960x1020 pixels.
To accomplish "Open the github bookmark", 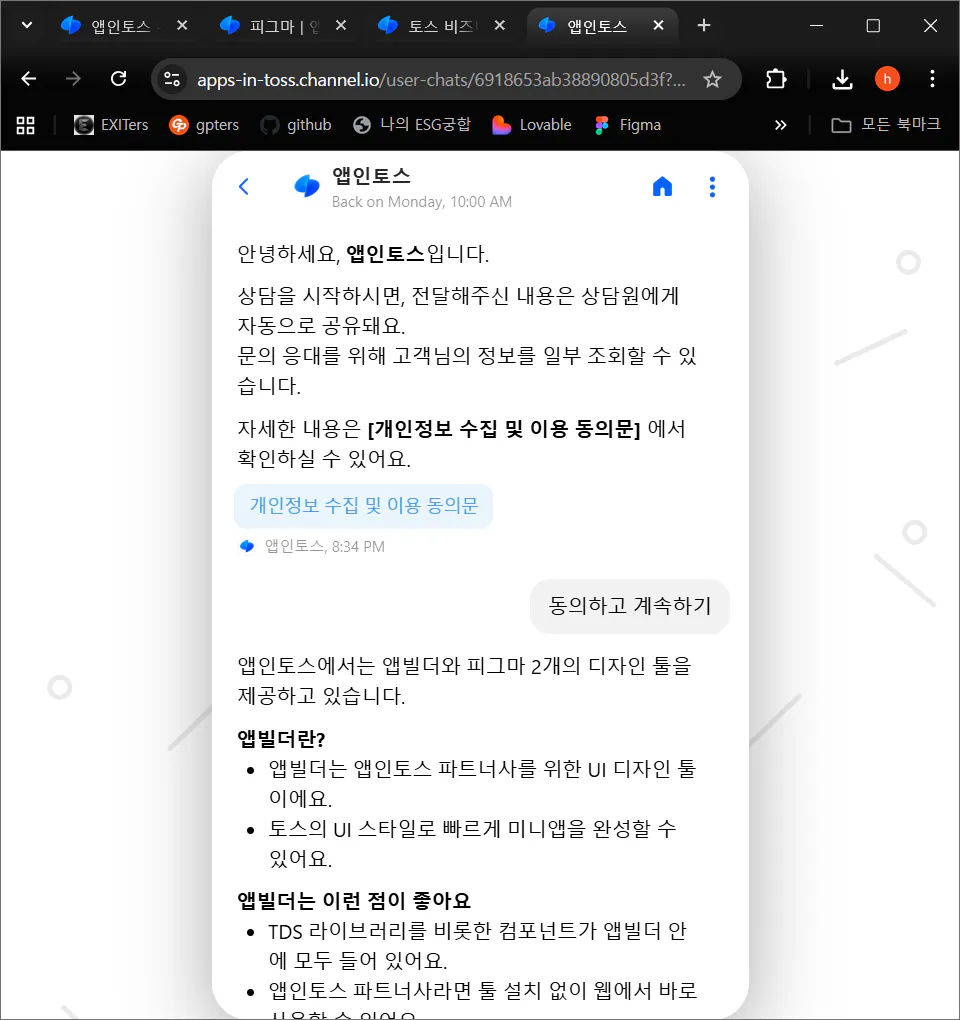I will pyautogui.click(x=296, y=125).
